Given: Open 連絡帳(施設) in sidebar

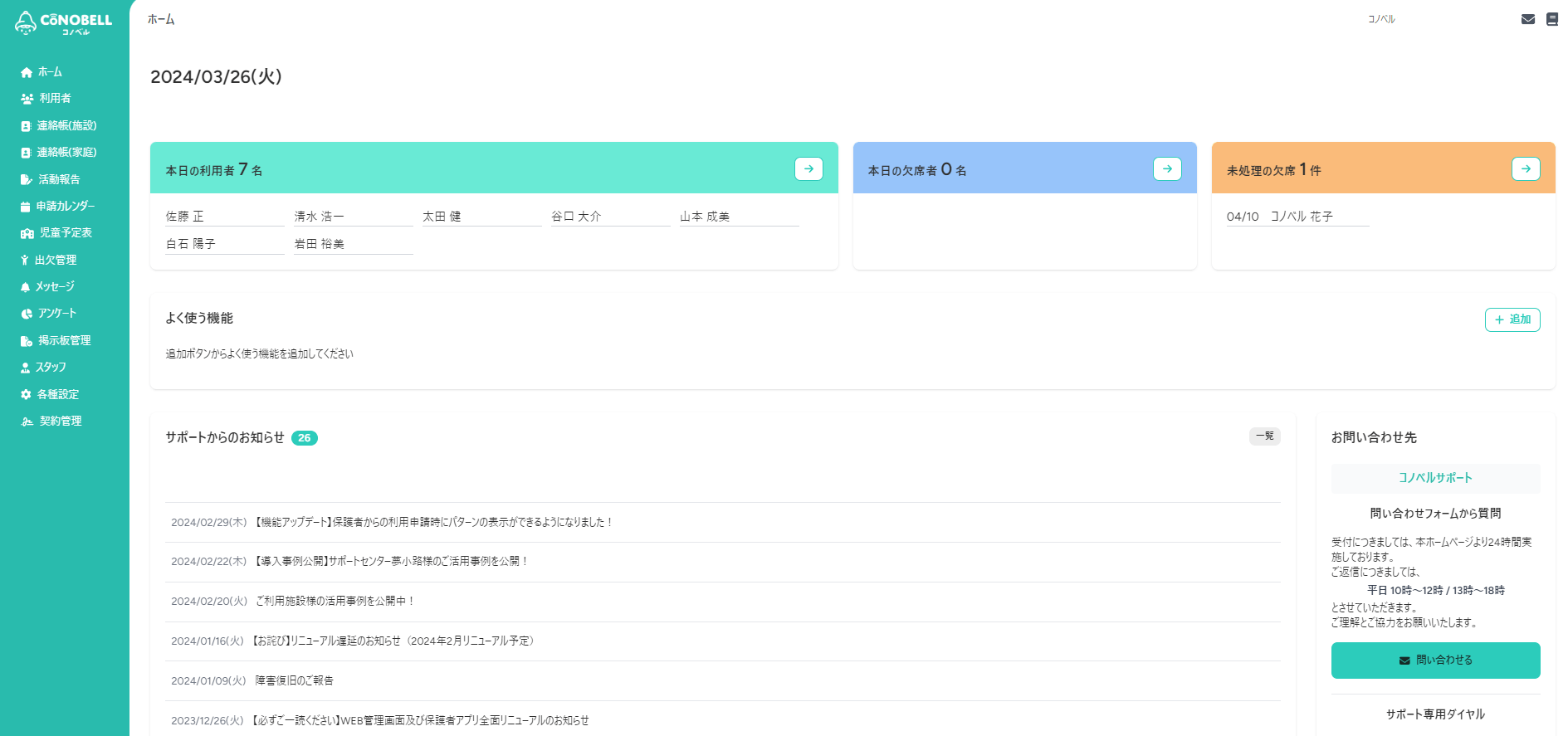Looking at the screenshot, I should click(x=66, y=125).
